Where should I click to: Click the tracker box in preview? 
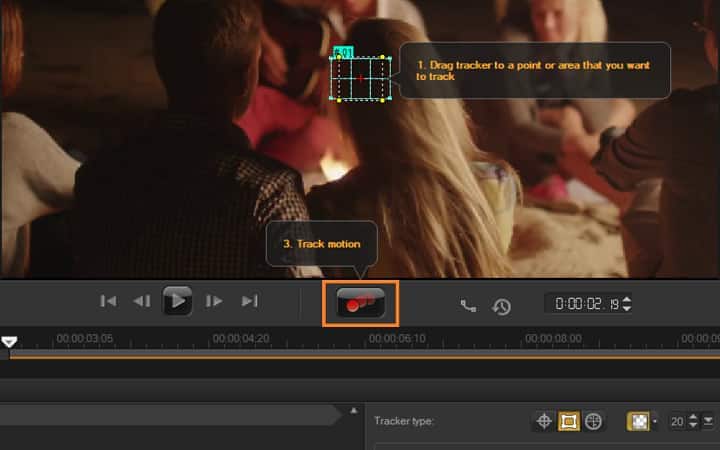click(x=361, y=78)
